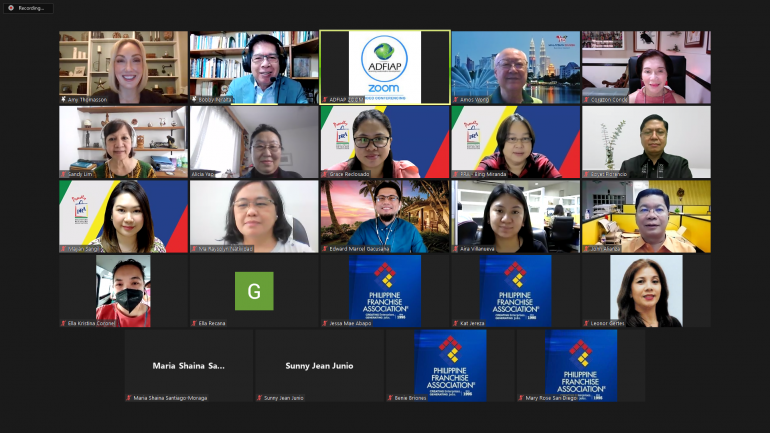Click the 'Mary Rose San Diego' name label
770x433 pixels.
pyautogui.click(x=551, y=398)
